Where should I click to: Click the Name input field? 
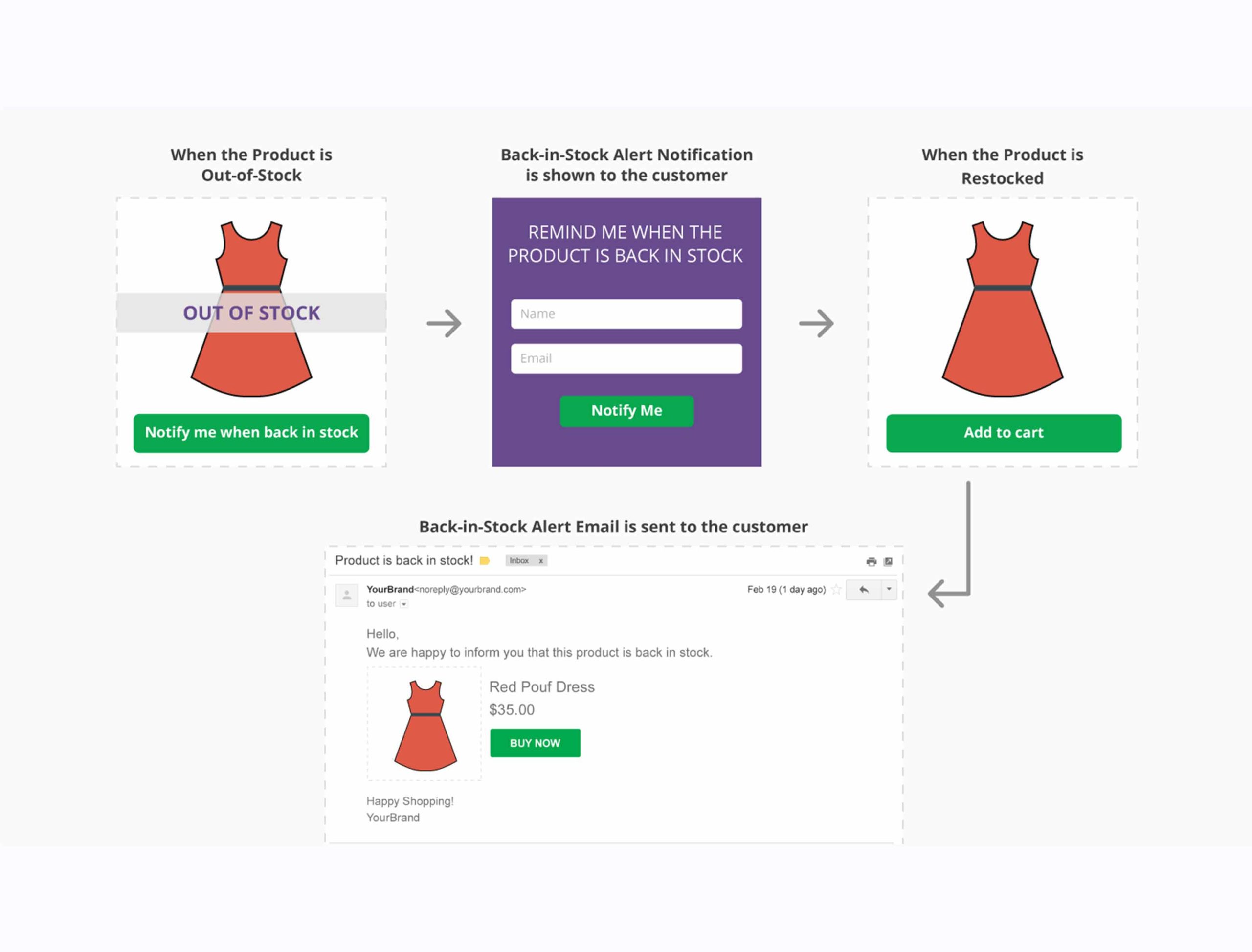(x=626, y=314)
